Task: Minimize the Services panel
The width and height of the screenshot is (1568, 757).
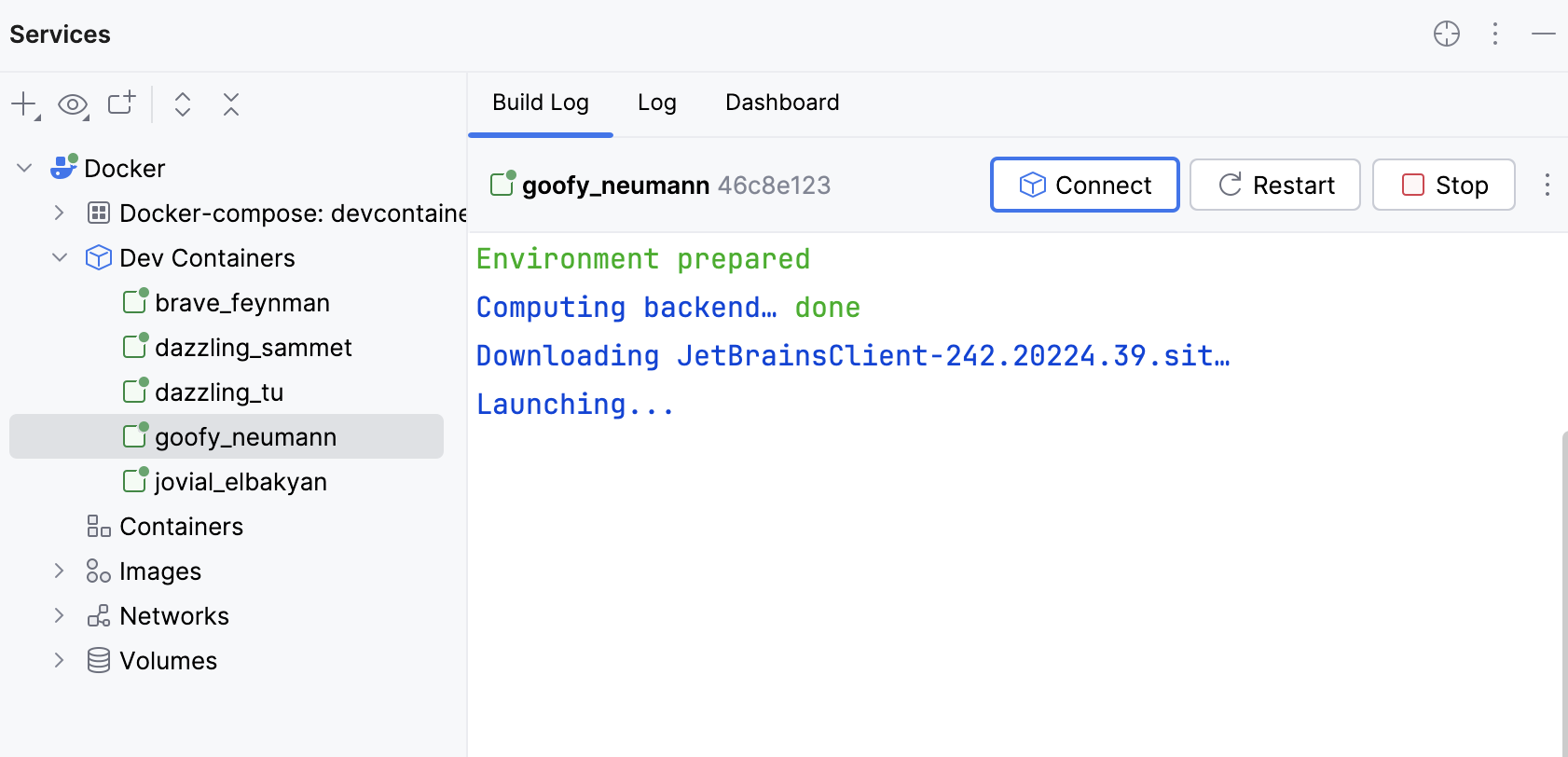Action: point(1543,34)
